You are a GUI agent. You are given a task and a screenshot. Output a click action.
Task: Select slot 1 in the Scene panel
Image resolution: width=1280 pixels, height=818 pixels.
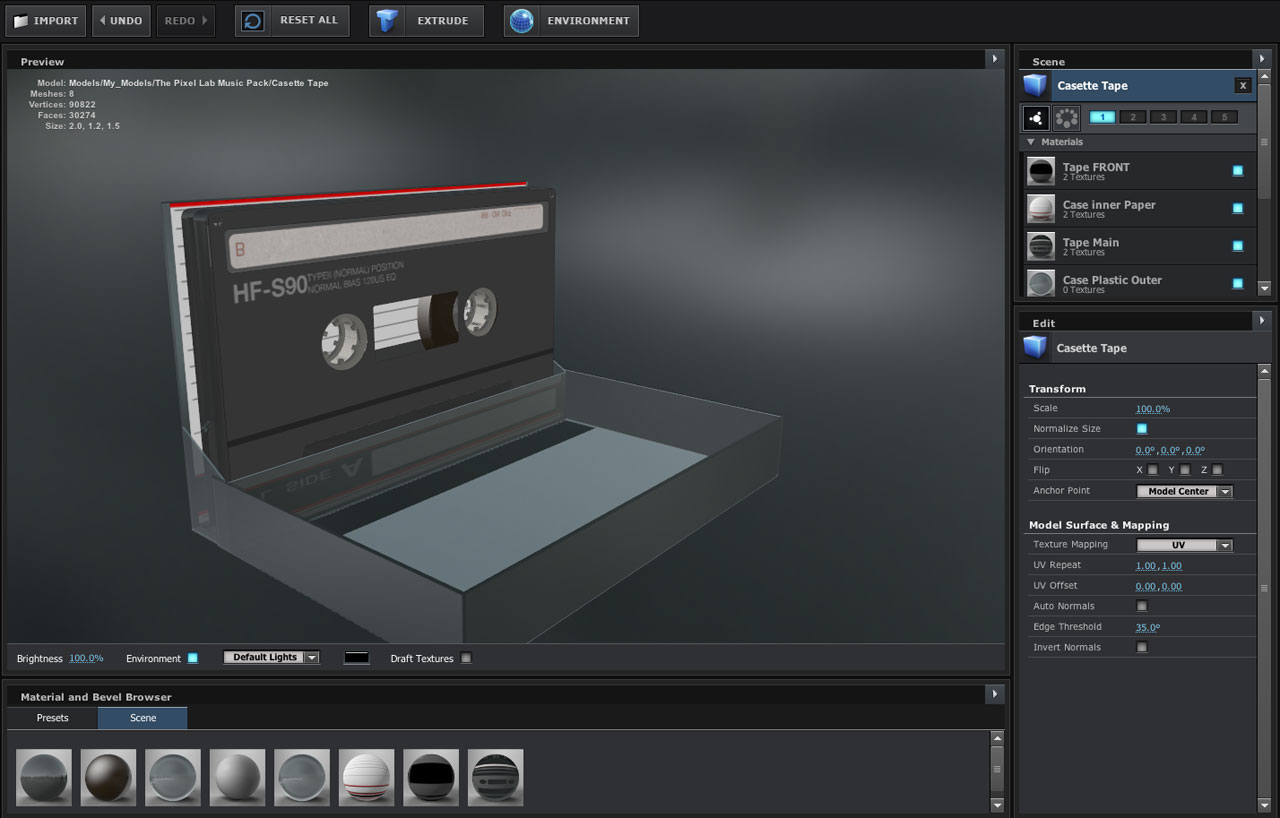(x=1102, y=117)
